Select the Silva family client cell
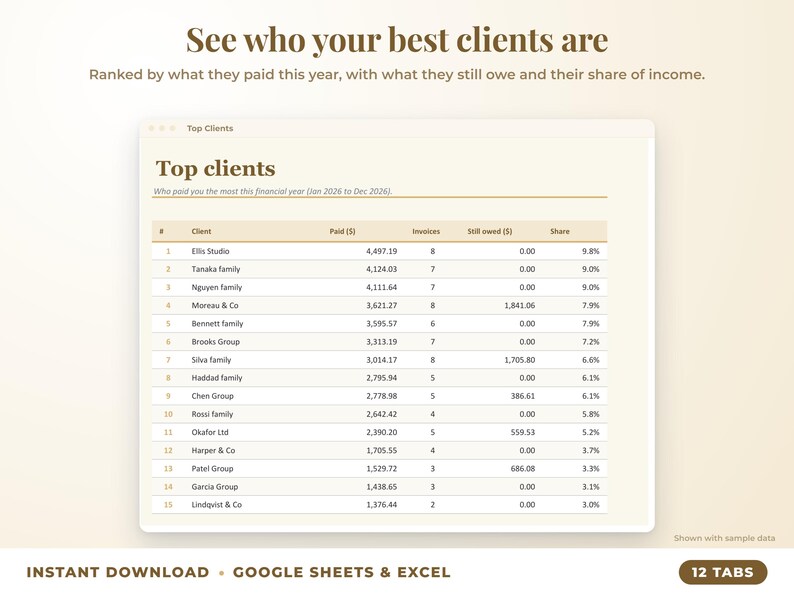This screenshot has width=794, height=596. (x=211, y=360)
